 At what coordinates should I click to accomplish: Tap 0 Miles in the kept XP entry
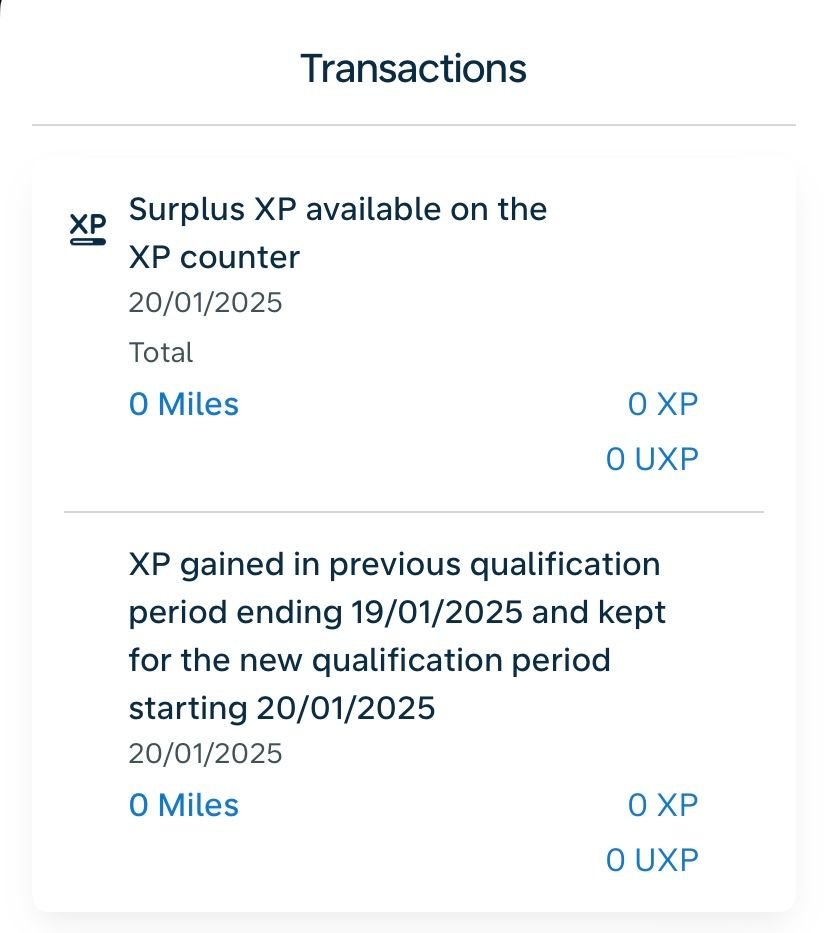click(184, 805)
